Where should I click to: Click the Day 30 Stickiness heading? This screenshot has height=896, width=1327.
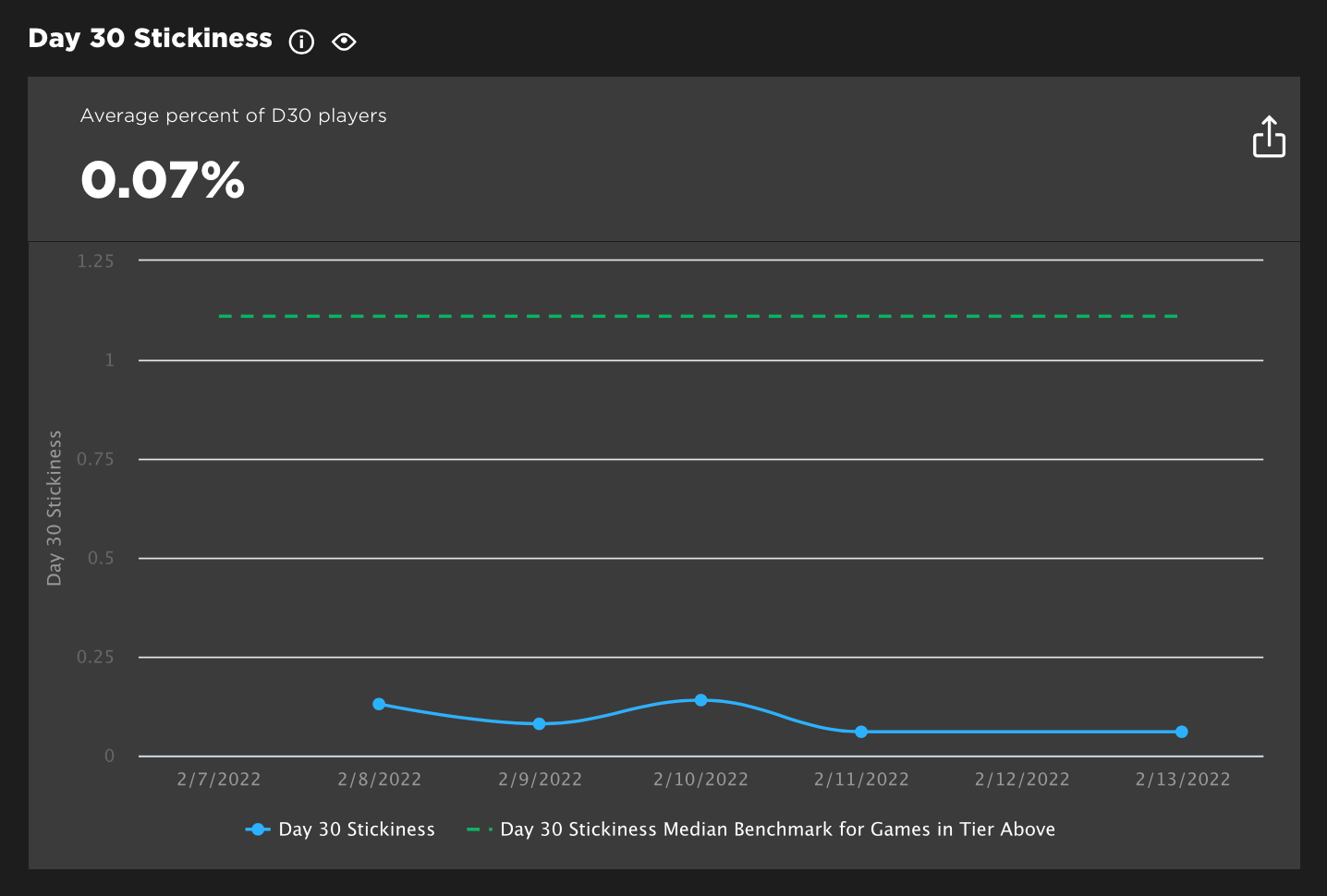tap(151, 39)
